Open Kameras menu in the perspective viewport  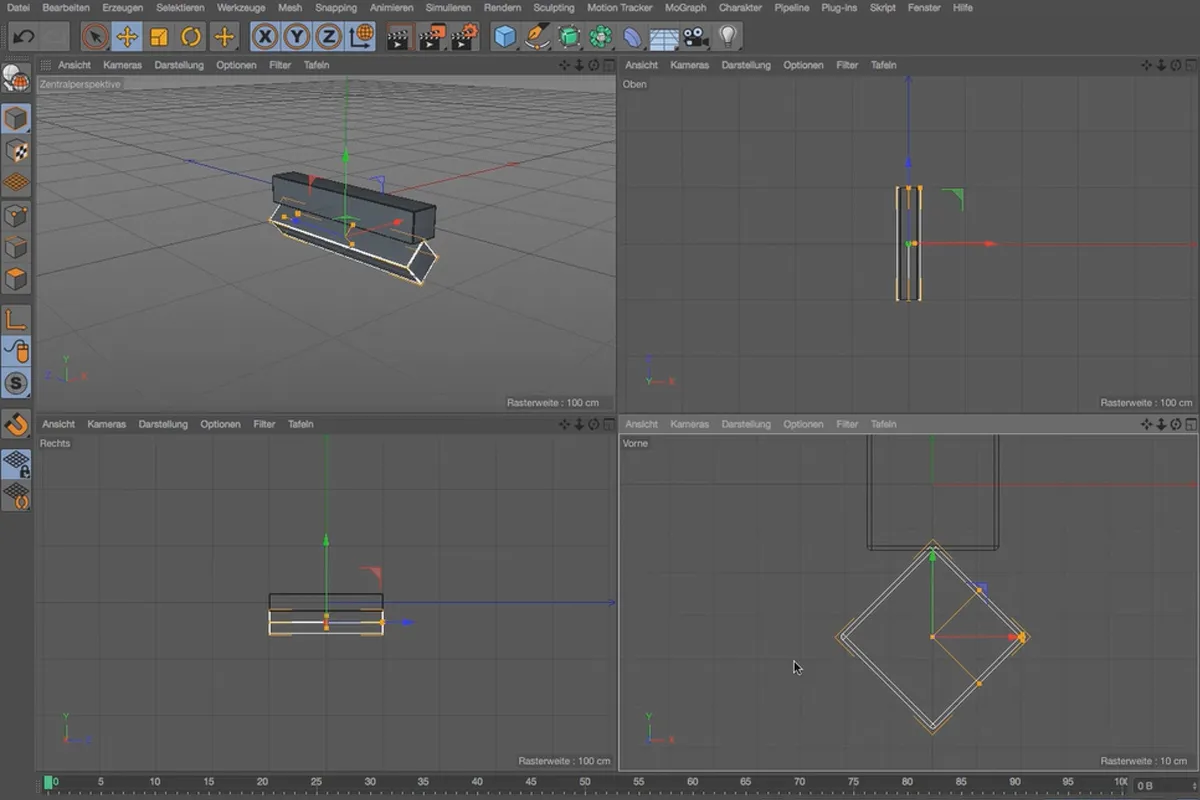pos(122,65)
